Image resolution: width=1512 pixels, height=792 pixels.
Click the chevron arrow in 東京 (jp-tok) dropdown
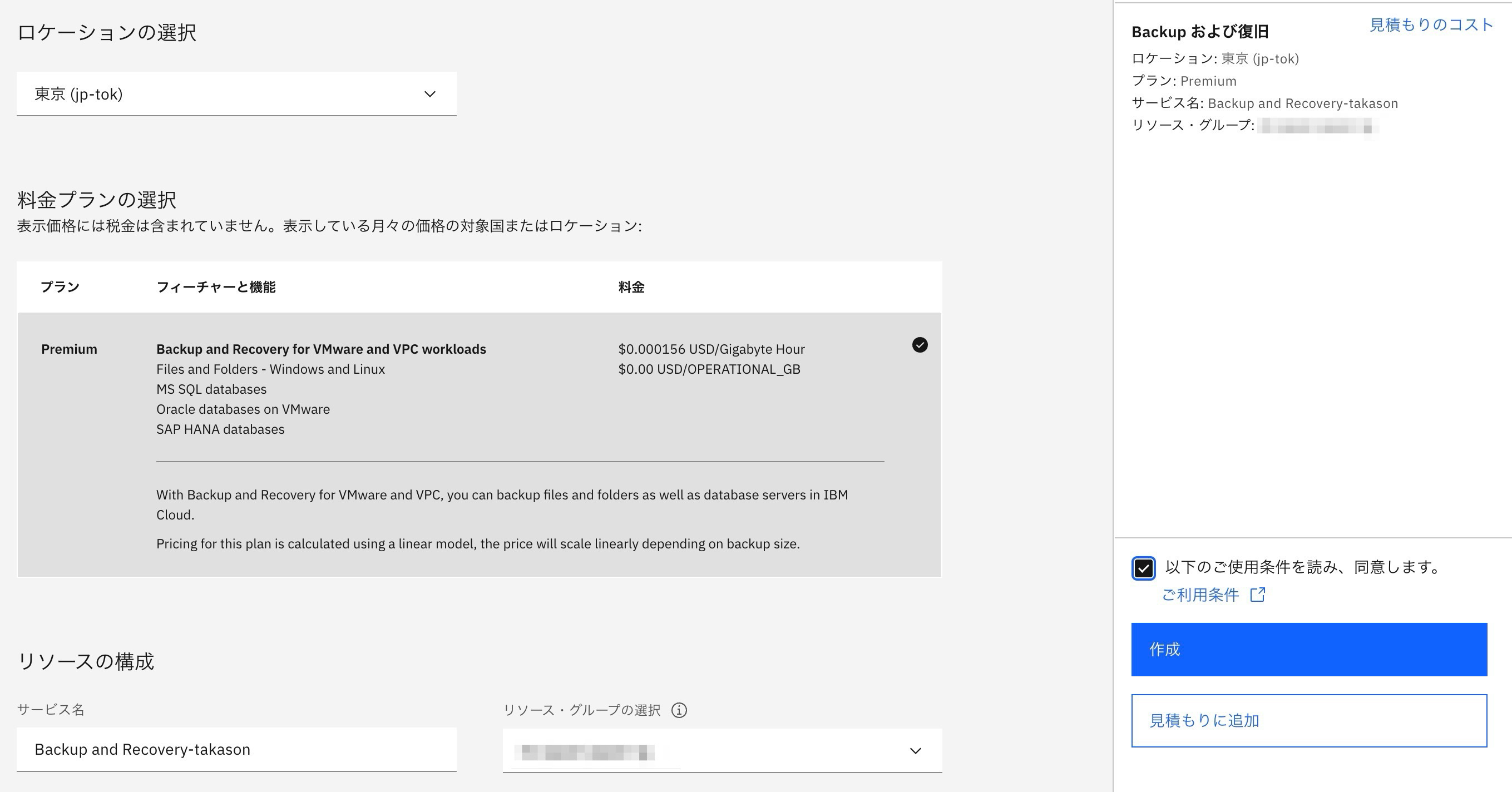pos(429,94)
